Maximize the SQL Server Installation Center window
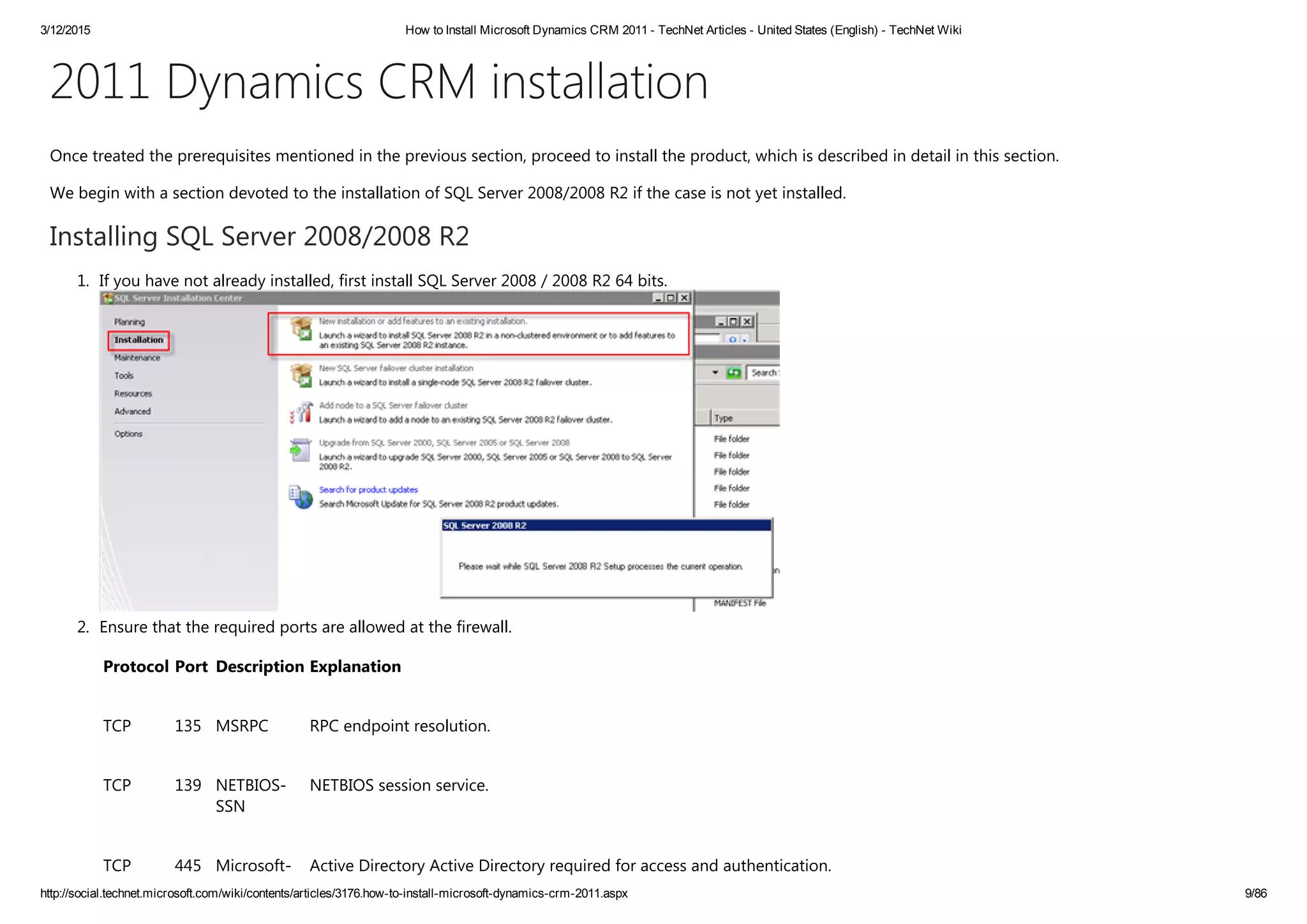Screen dimensions: 1307x924 (x=671, y=298)
